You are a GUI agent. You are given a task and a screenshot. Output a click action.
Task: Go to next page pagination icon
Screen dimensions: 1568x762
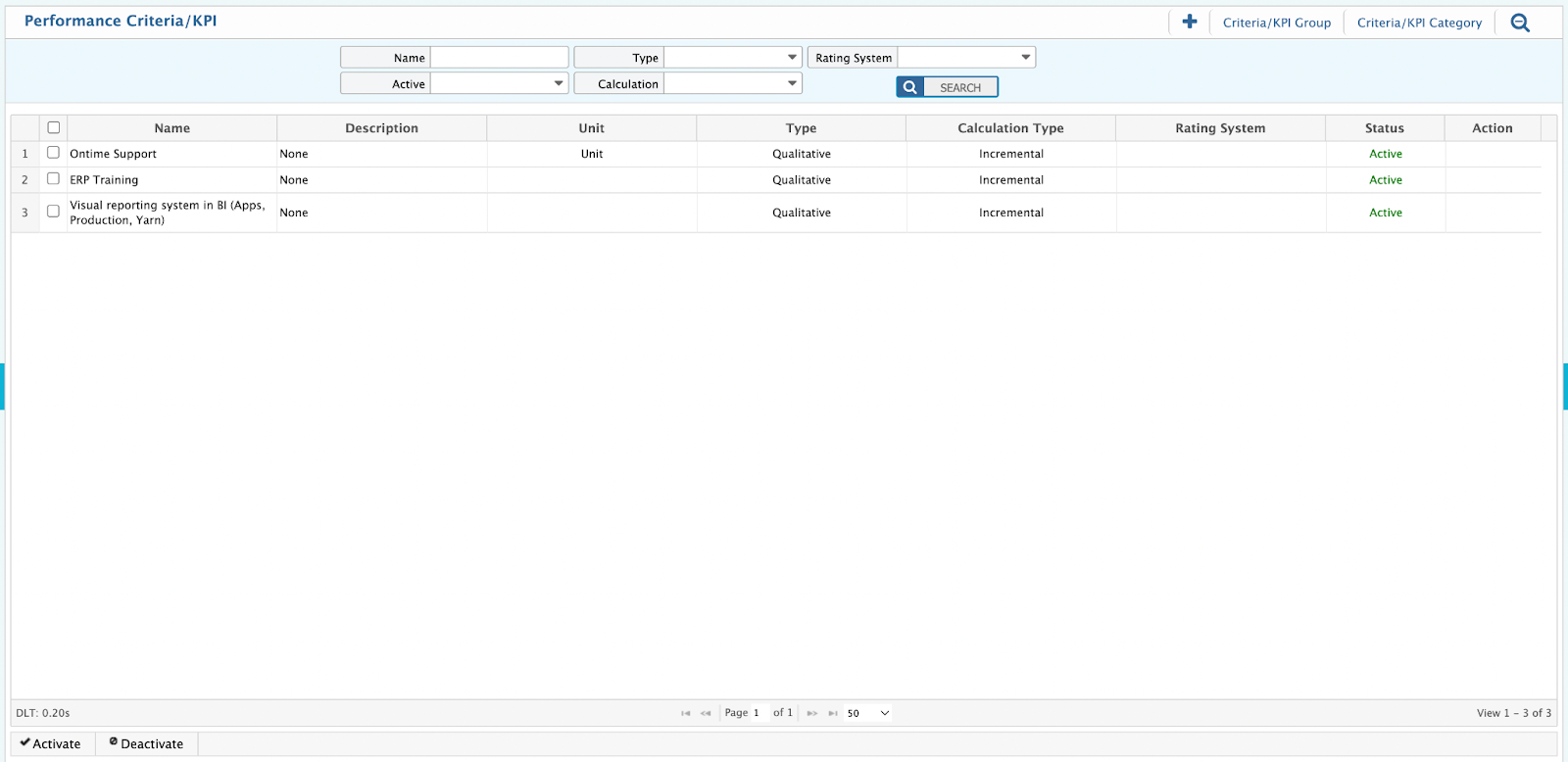[x=812, y=713]
